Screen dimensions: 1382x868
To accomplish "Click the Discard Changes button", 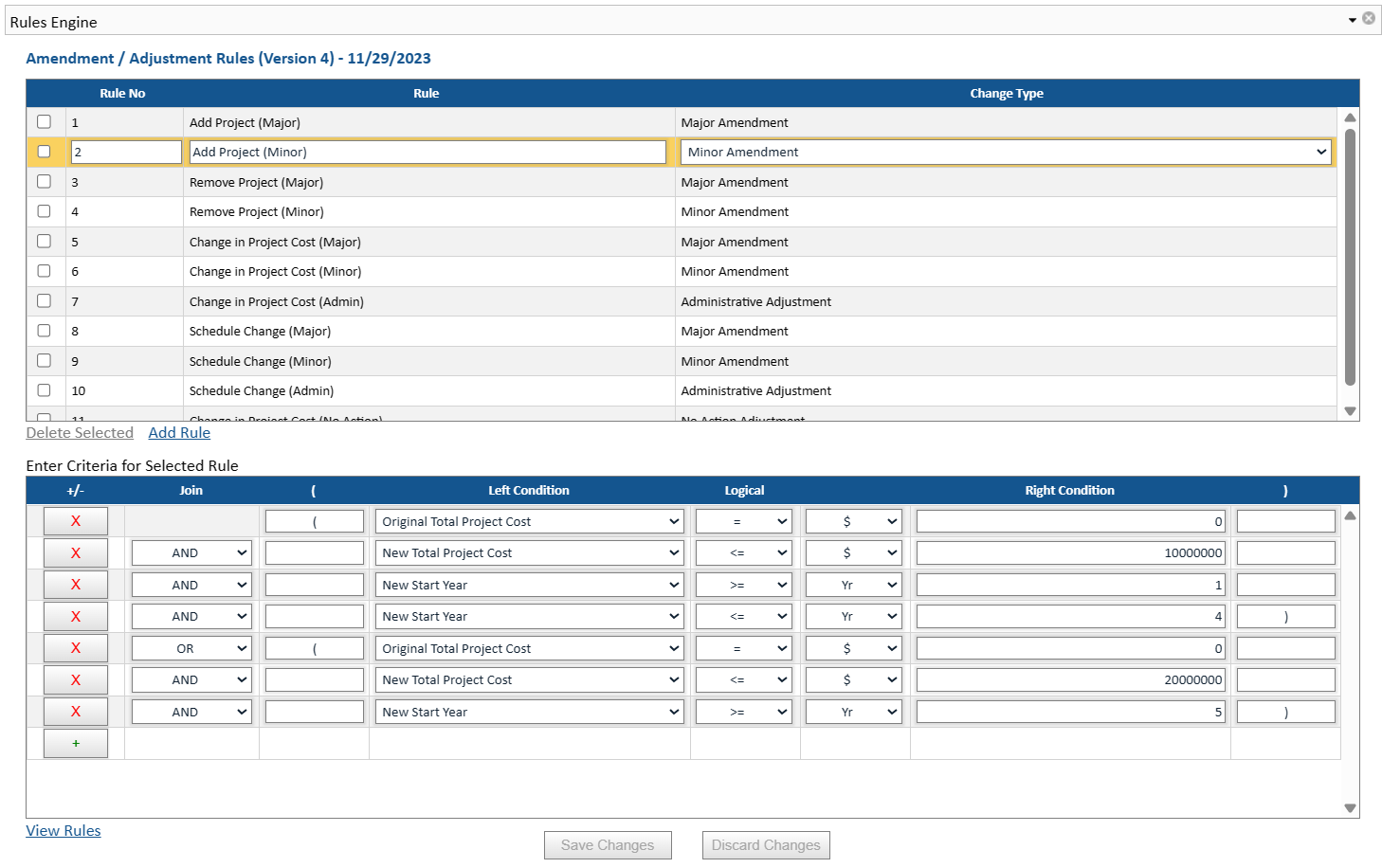I will pyautogui.click(x=766, y=845).
